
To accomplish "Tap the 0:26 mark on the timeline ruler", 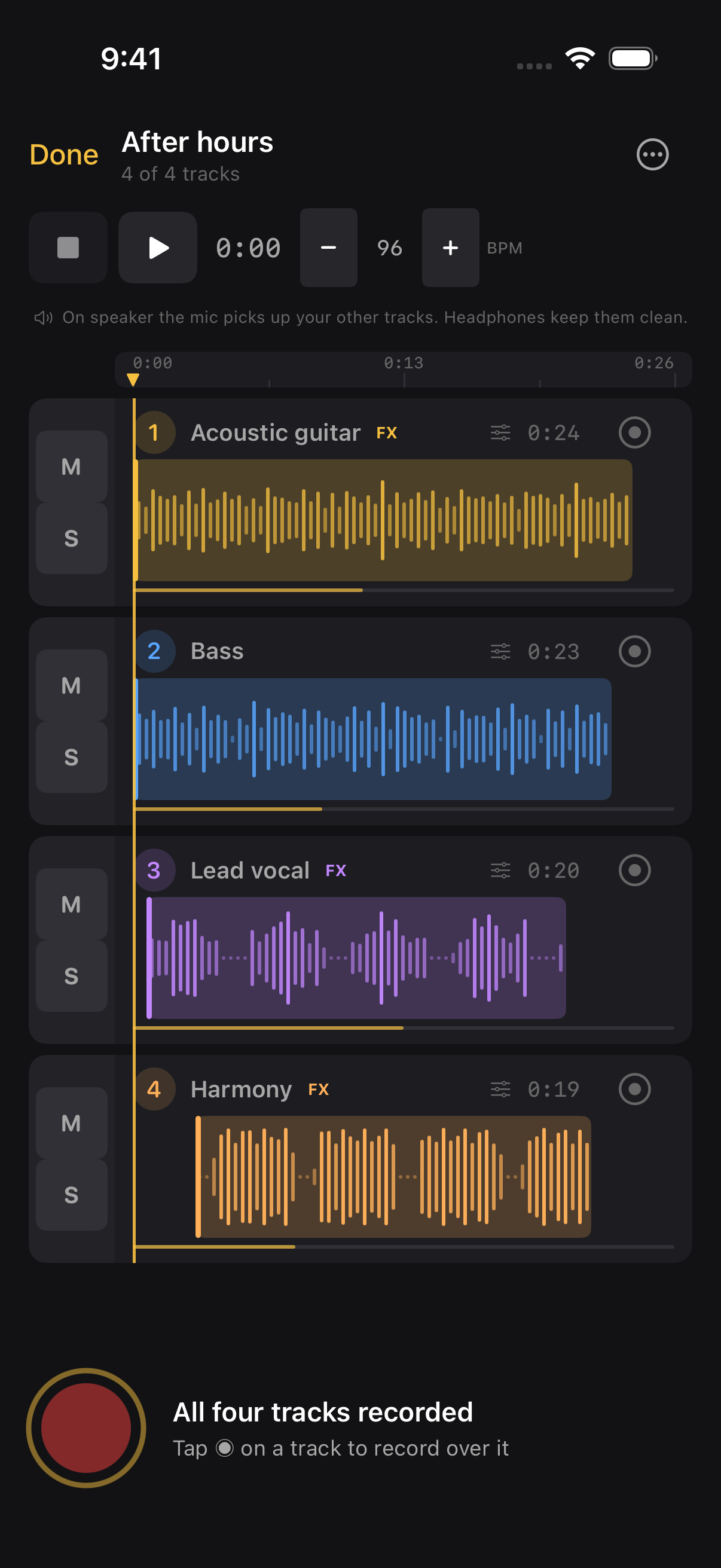I will point(654,363).
